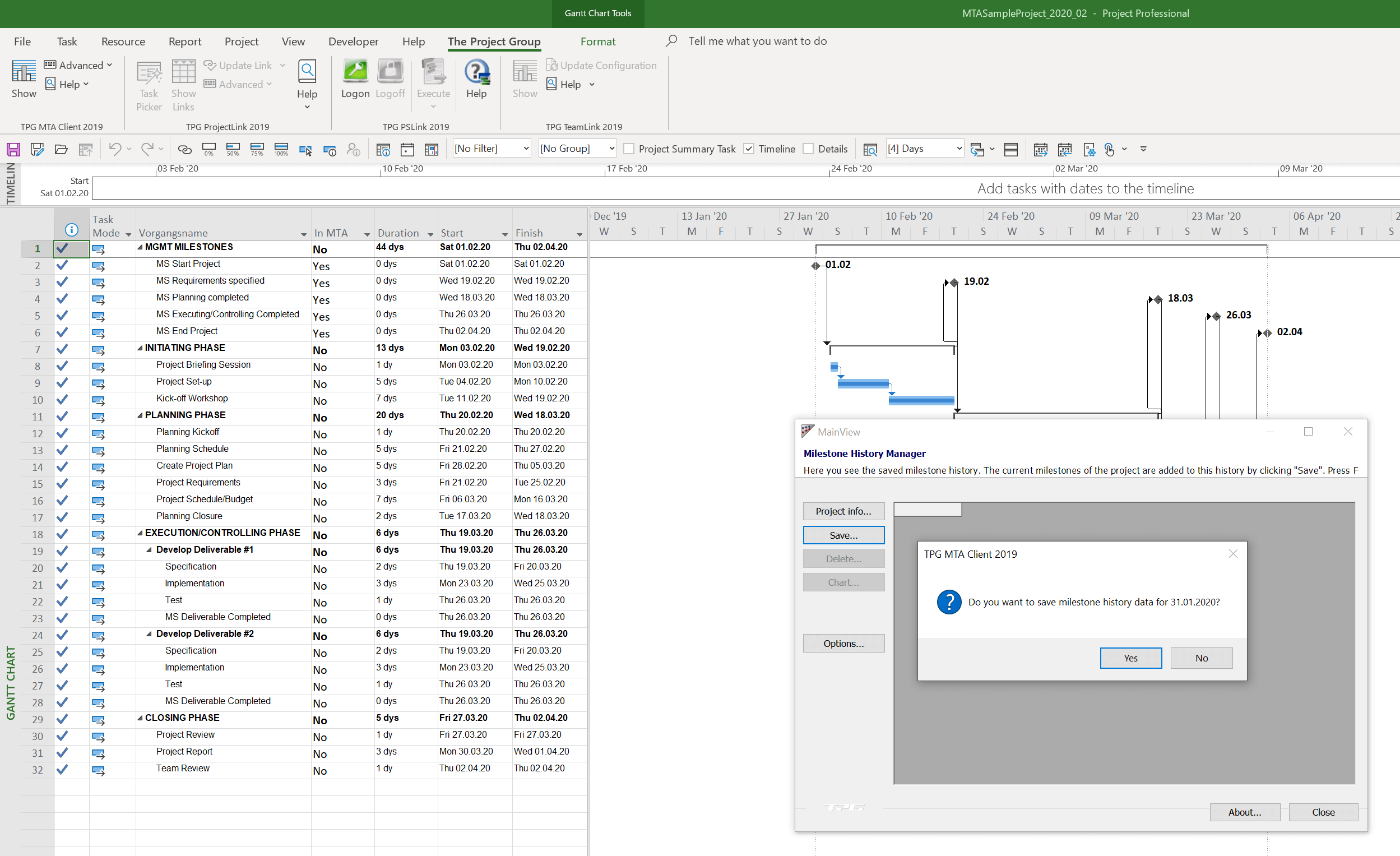This screenshot has height=856, width=1400.
Task: Uncheck the Timeline checkbox
Action: coord(750,149)
